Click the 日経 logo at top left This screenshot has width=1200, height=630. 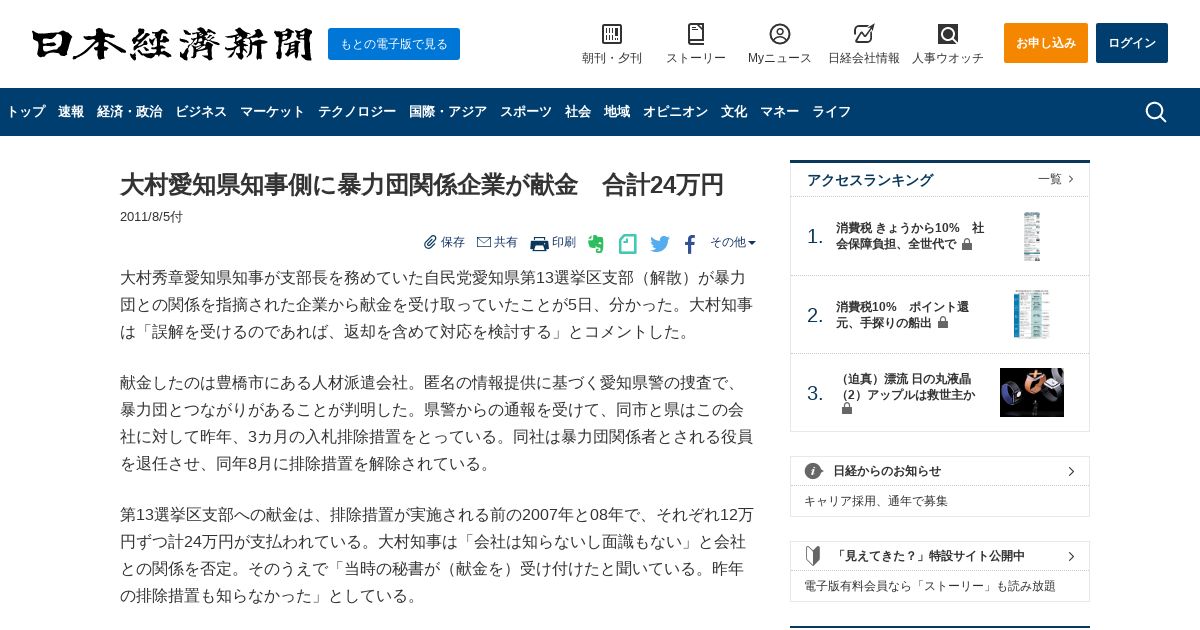tap(172, 45)
